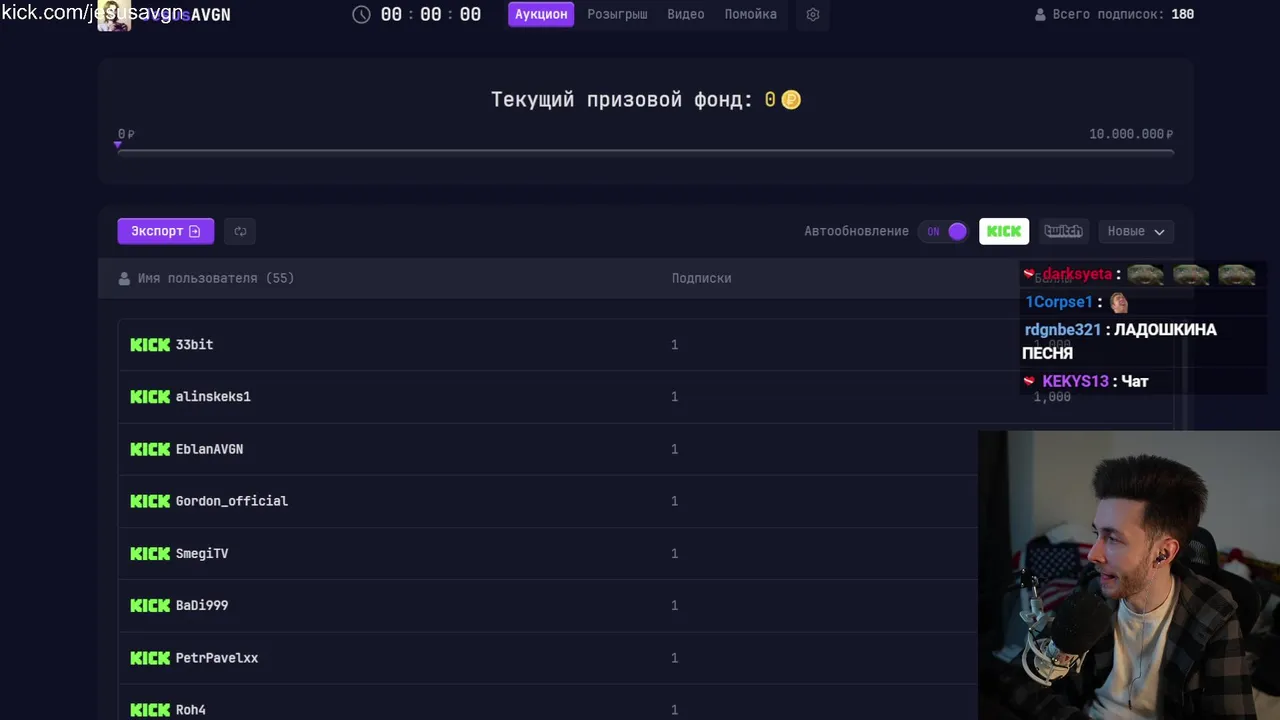Viewport: 1280px width, 720px height.
Task: Switch to the Розыгрыш tab
Action: (617, 15)
